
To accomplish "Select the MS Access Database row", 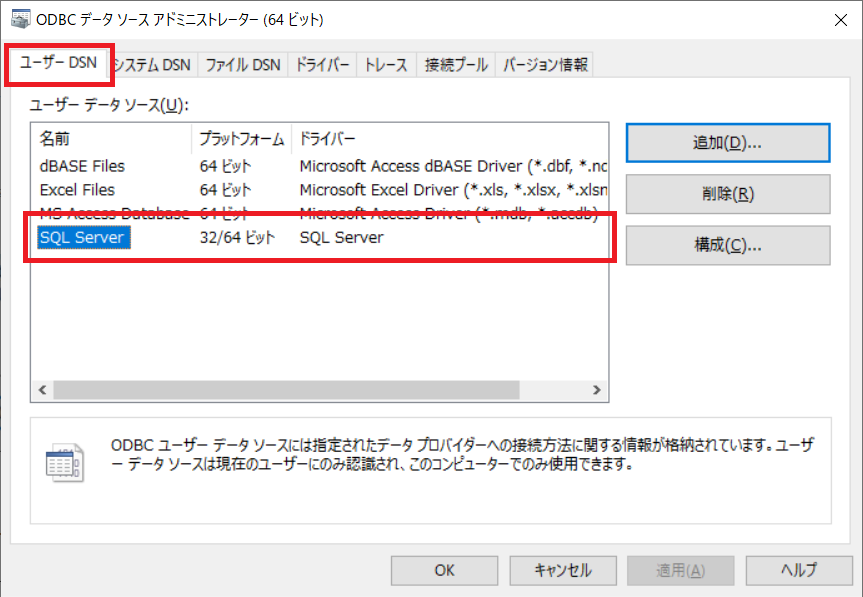I will click(319, 213).
